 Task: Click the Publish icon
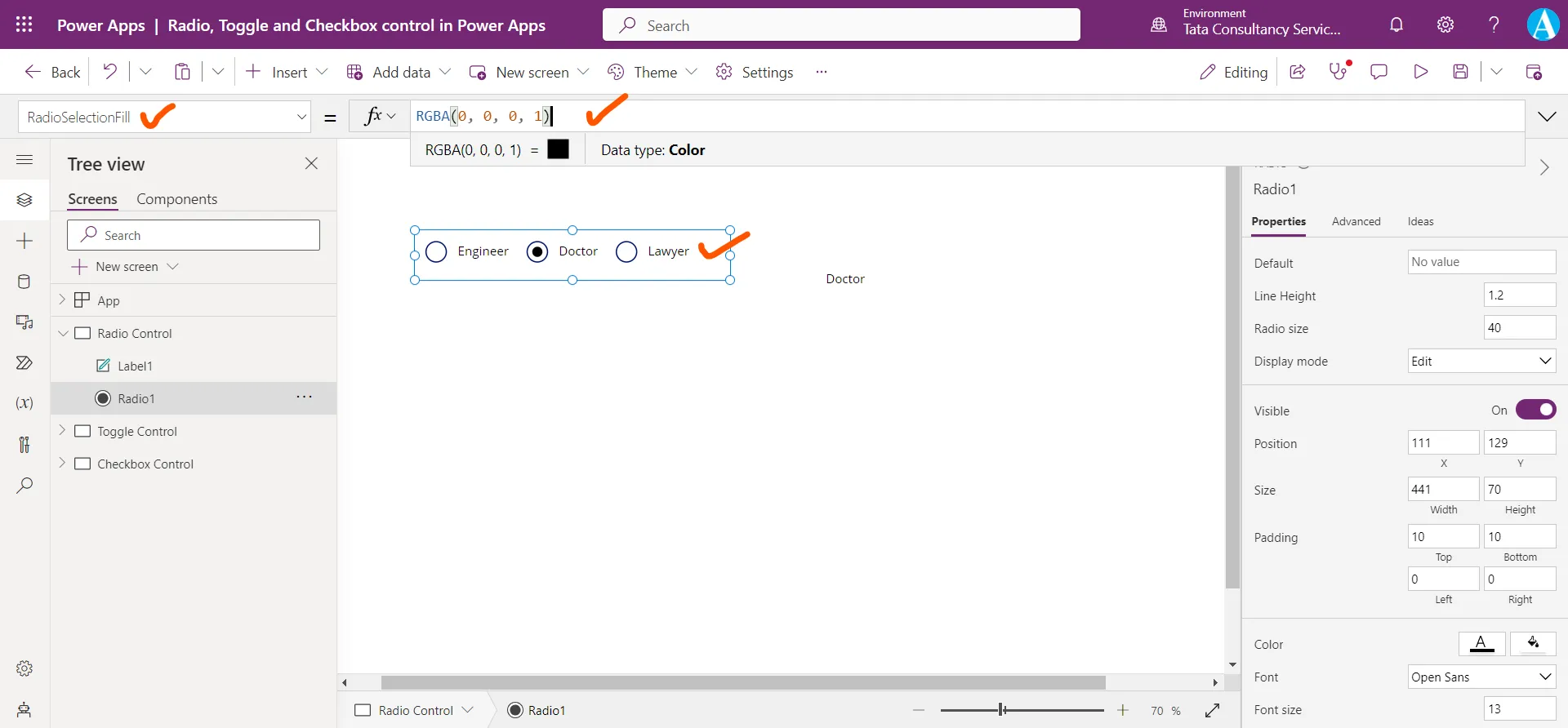click(x=1534, y=72)
